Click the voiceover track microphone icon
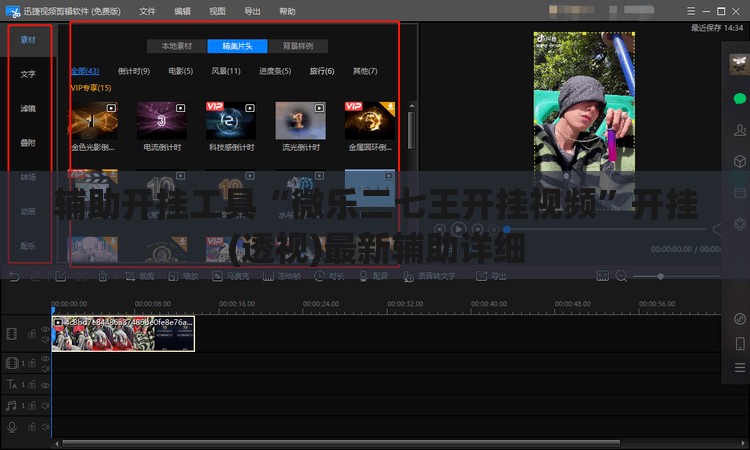Viewport: 750px width, 450px height. pos(12,427)
